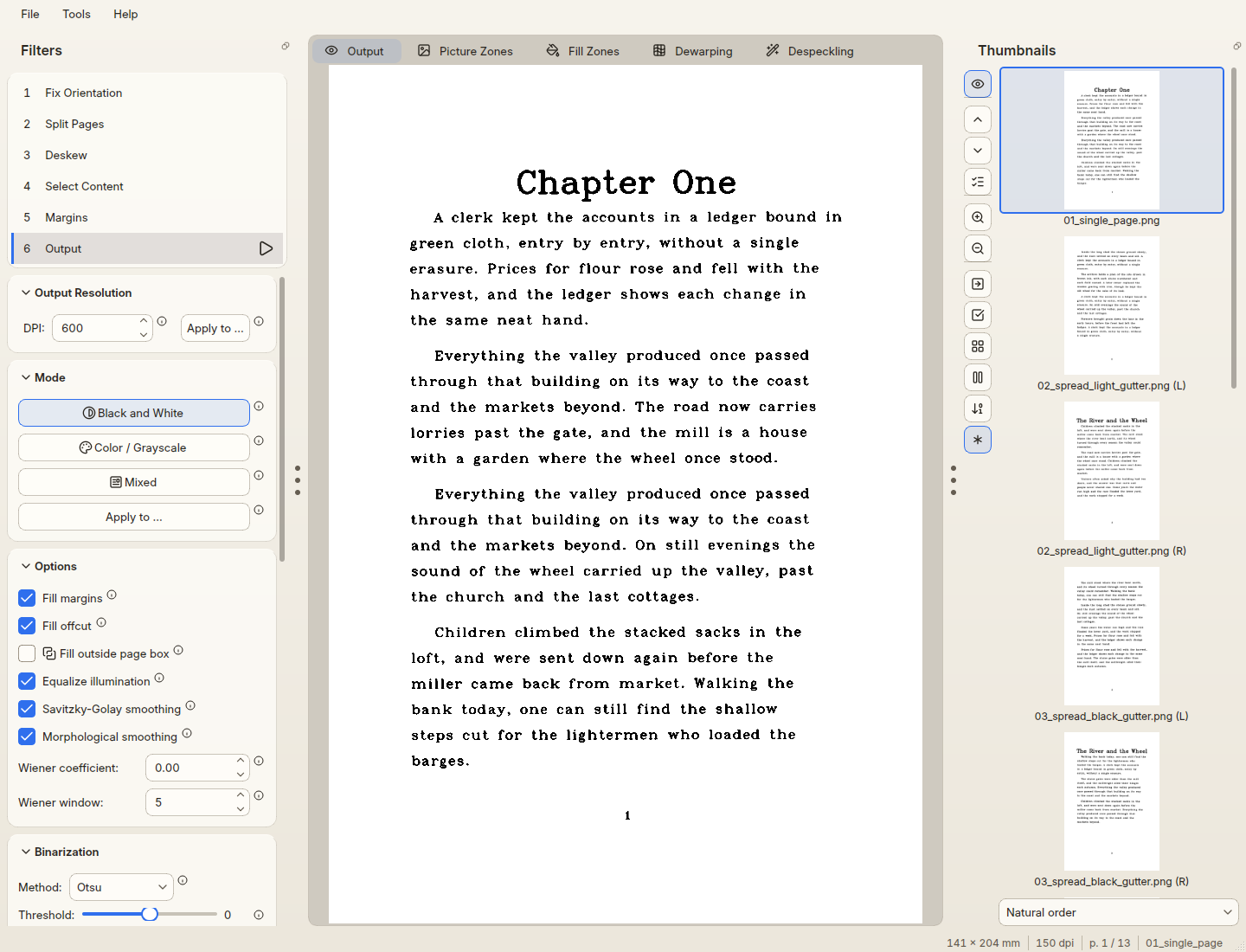This screenshot has height=952, width=1246.
Task: Uncheck Fill offcut option
Action: 27,626
